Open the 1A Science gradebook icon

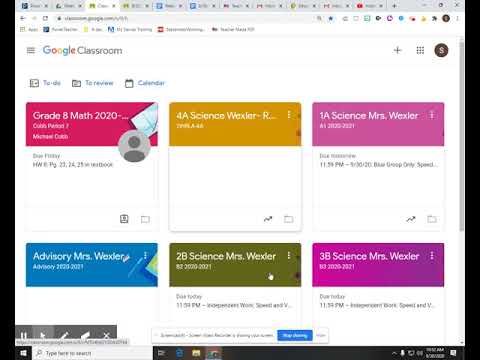[x=411, y=219]
